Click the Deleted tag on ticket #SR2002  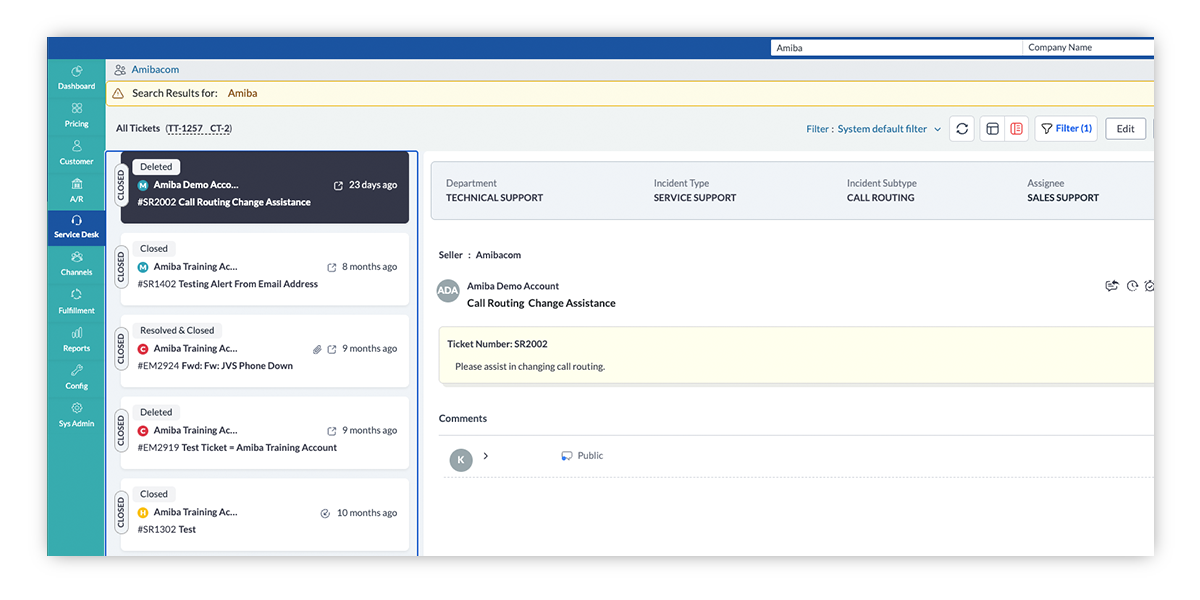[x=156, y=167]
